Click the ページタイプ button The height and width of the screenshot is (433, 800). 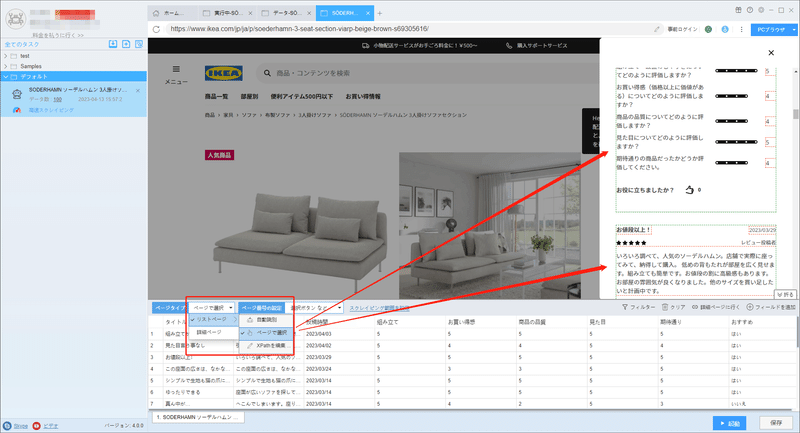[170, 308]
